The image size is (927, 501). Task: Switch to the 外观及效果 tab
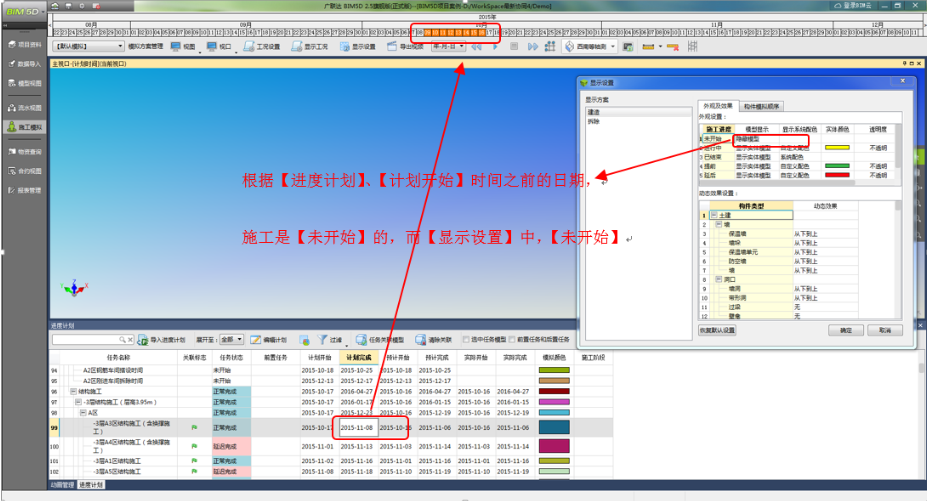click(717, 106)
